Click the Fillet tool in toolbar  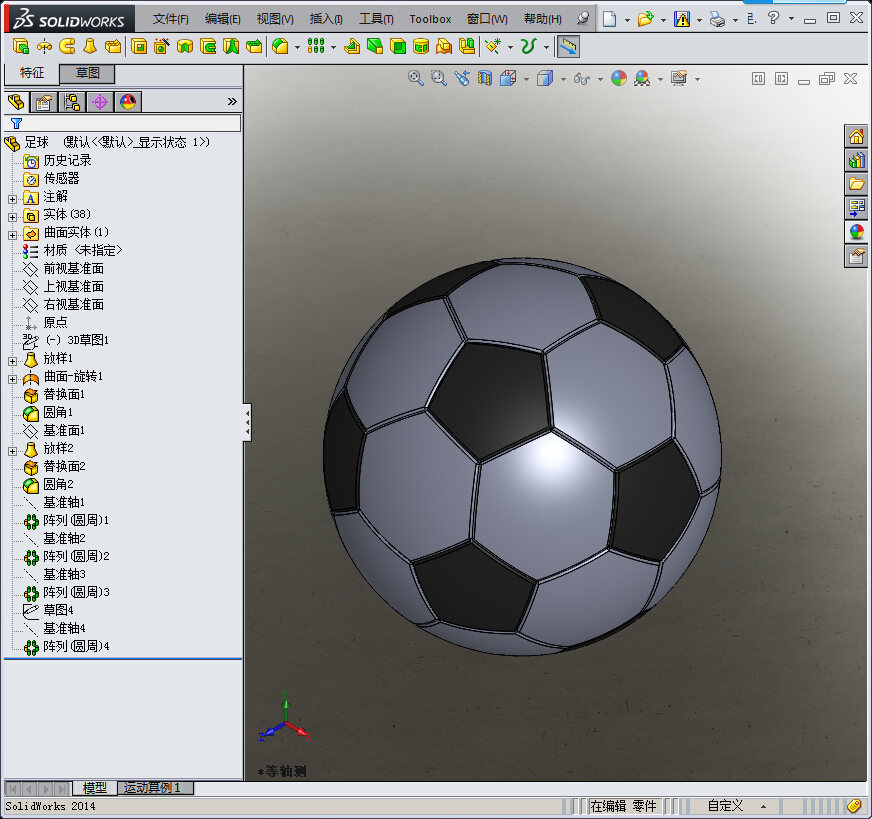point(280,47)
